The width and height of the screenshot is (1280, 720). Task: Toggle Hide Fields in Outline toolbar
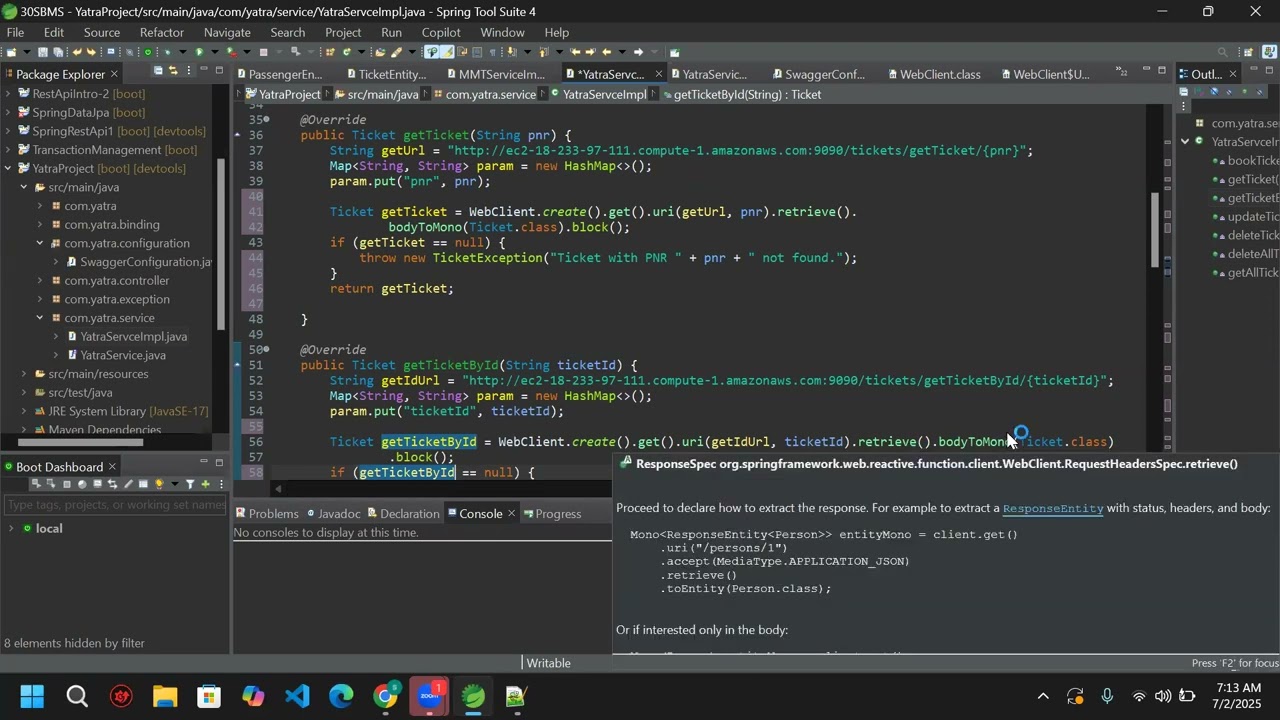click(1213, 92)
